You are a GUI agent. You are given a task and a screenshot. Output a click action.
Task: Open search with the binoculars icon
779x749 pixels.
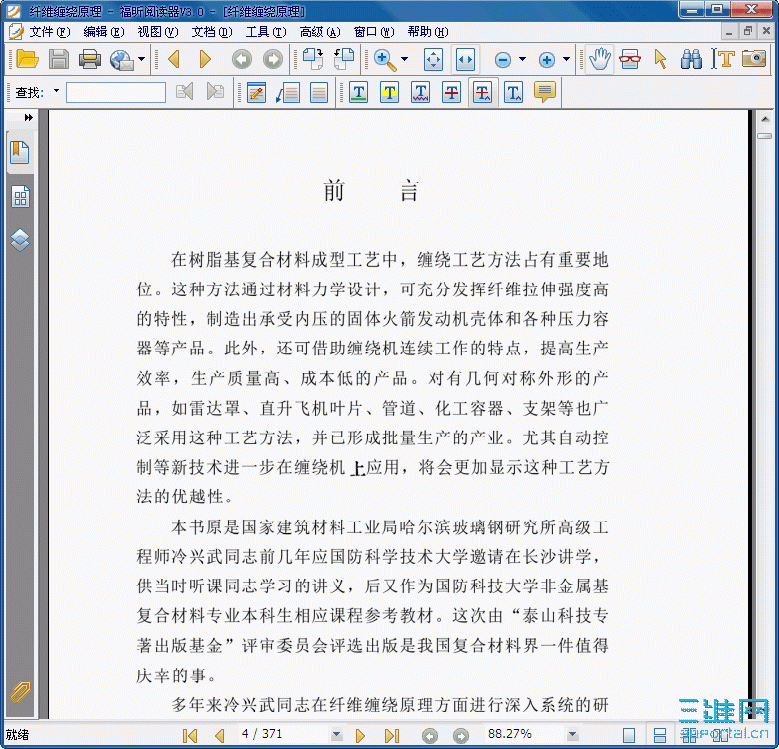click(691, 59)
